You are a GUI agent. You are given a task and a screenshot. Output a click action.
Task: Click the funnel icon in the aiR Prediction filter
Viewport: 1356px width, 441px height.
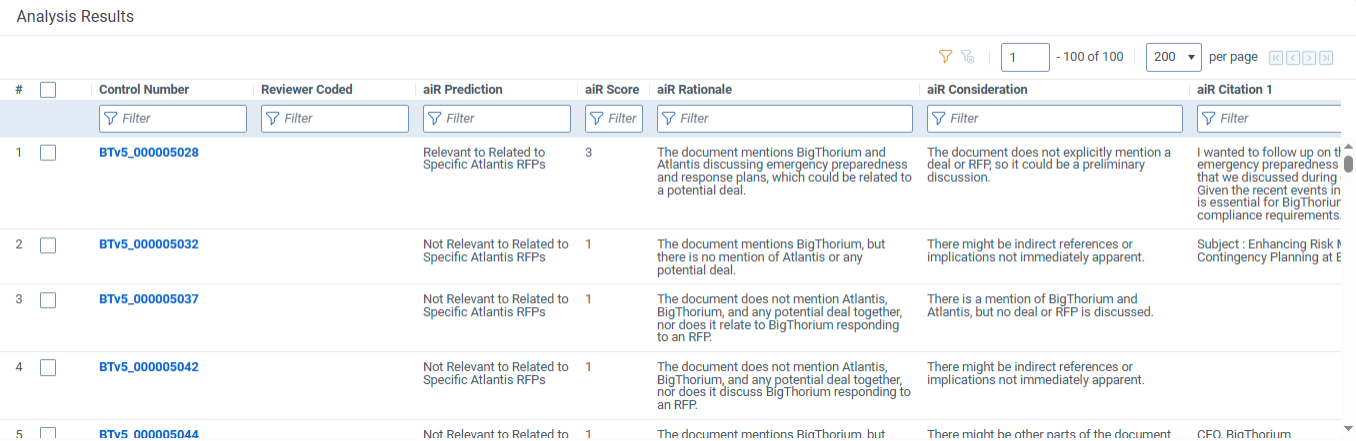point(435,119)
